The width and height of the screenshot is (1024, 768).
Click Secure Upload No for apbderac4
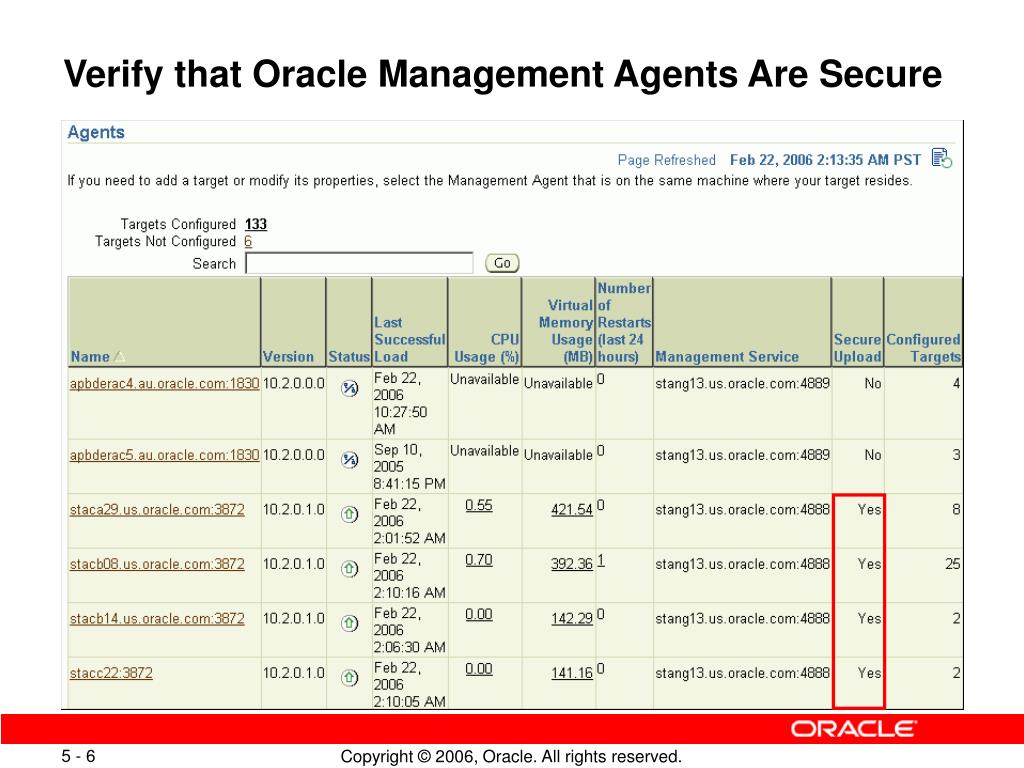coord(873,383)
